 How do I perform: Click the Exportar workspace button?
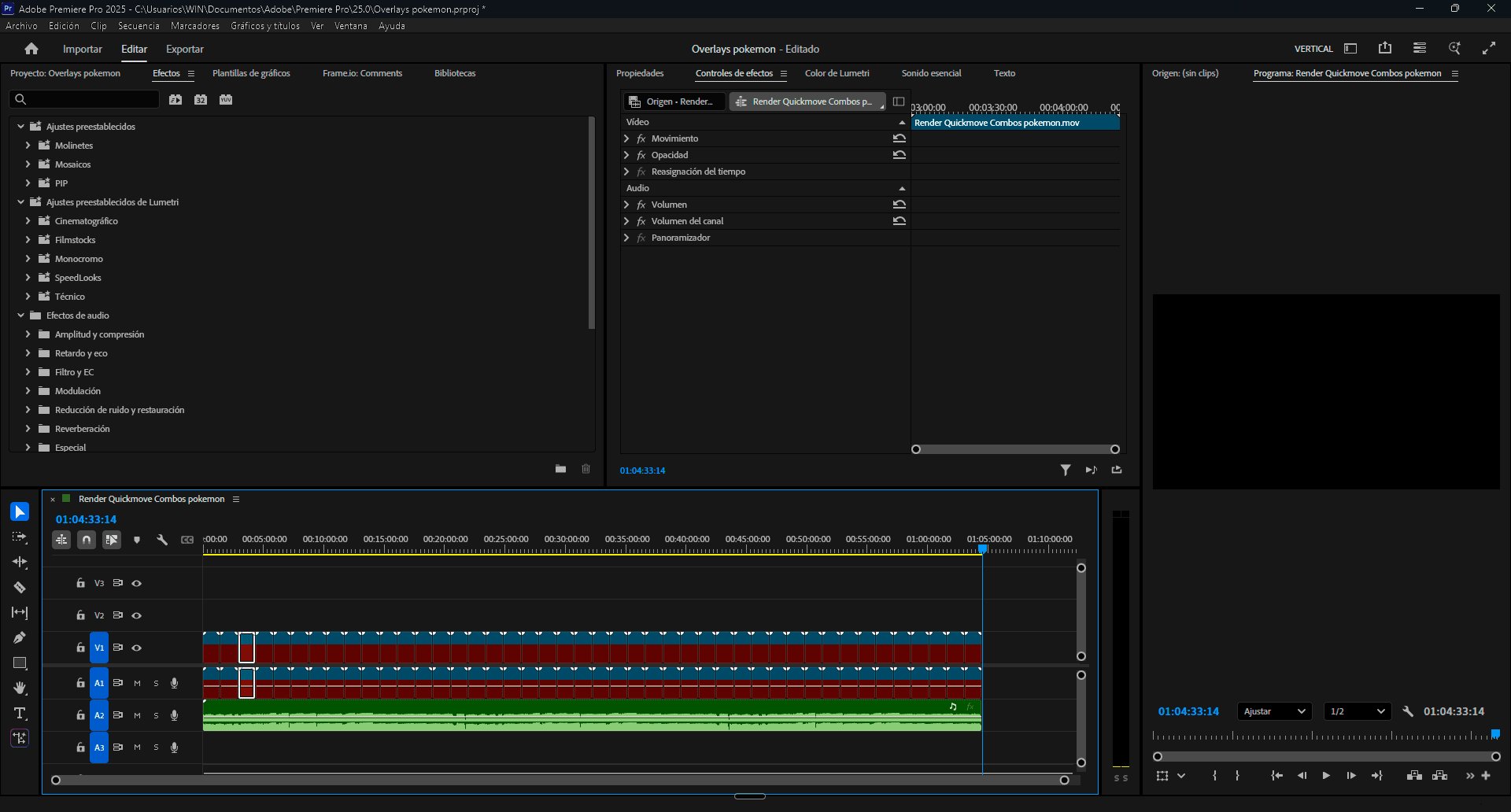pos(185,49)
